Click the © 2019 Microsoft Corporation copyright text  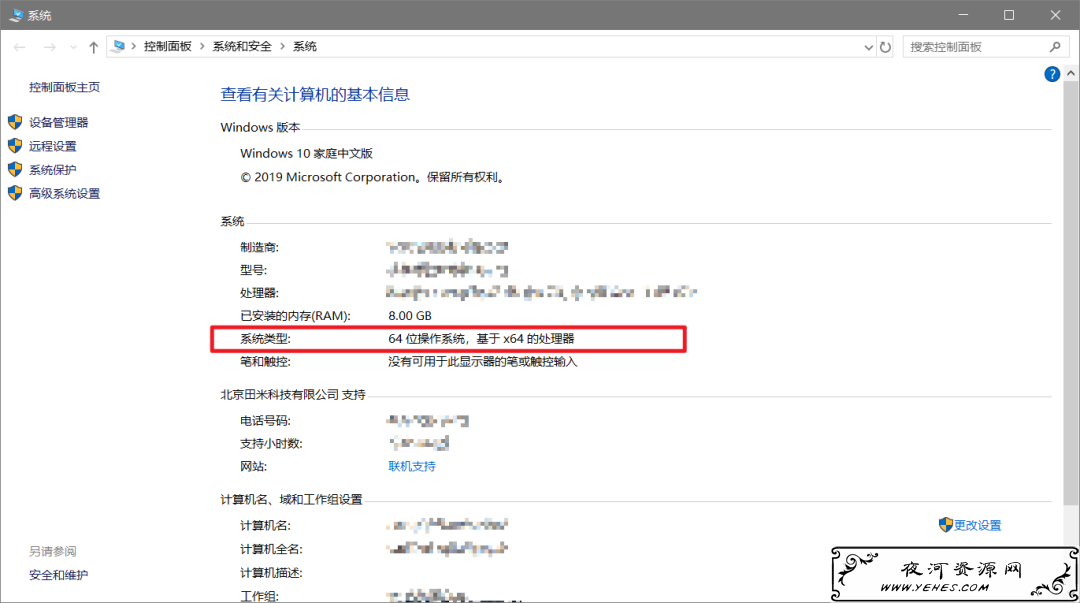373,177
